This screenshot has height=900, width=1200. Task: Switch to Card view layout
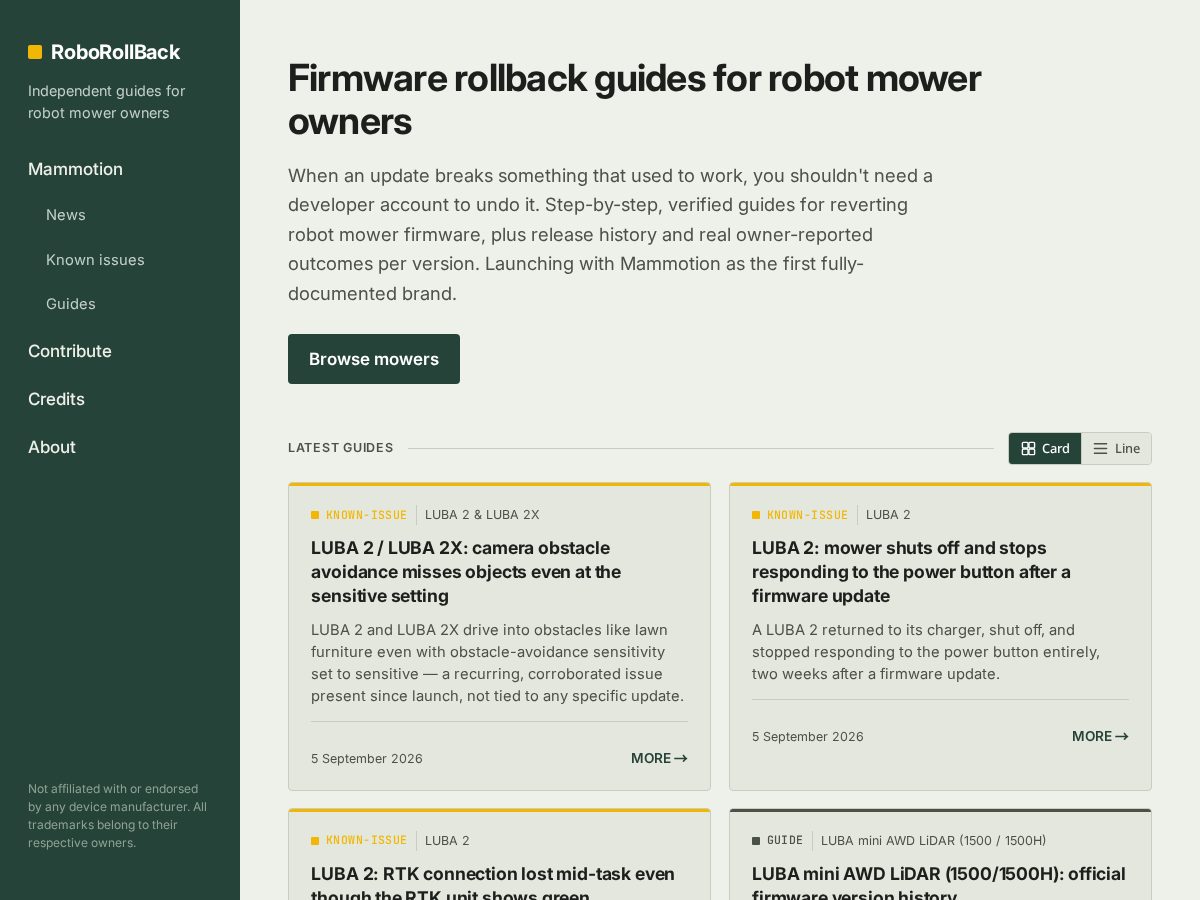[x=1045, y=448]
